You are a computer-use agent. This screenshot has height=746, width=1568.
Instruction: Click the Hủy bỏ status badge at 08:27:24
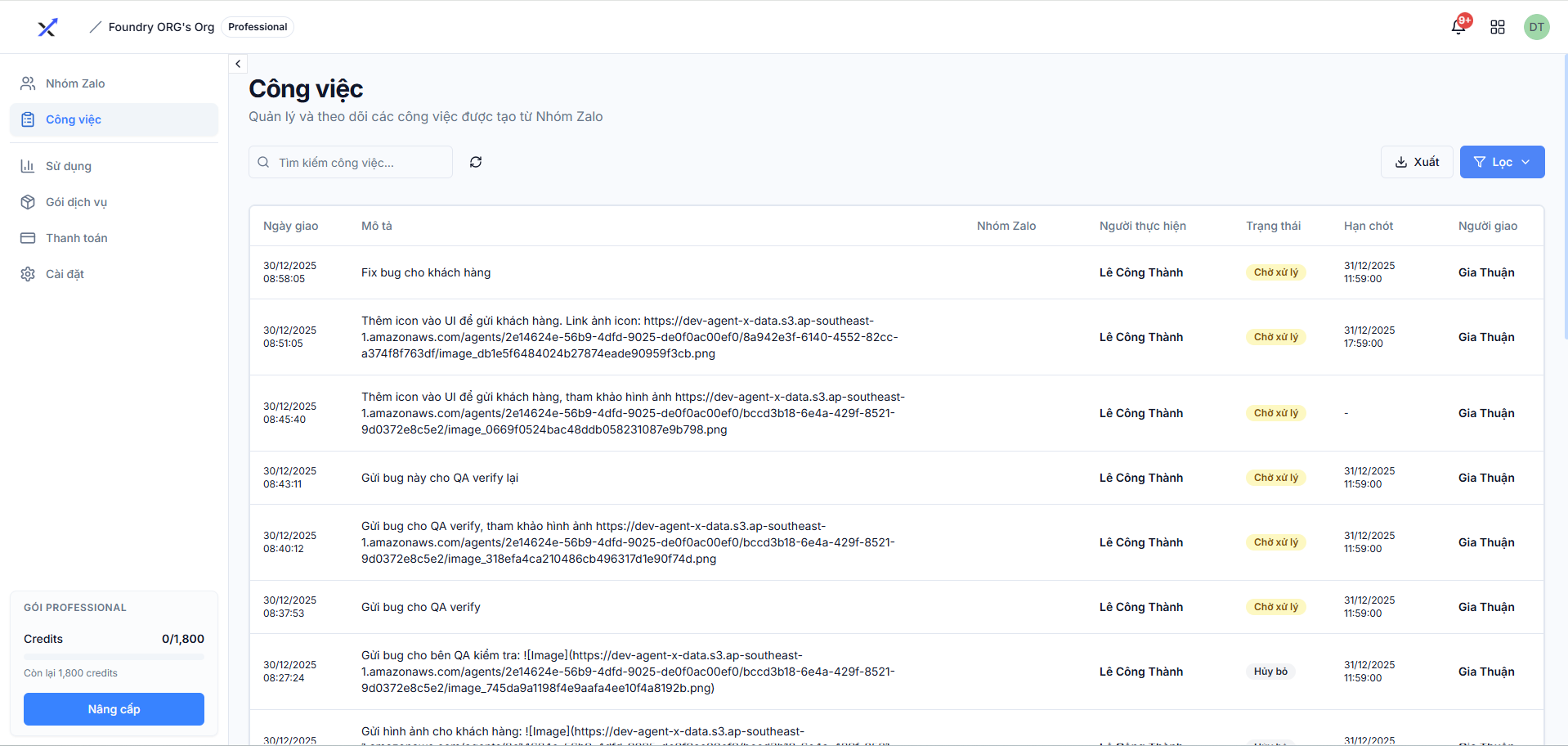[x=1270, y=672]
